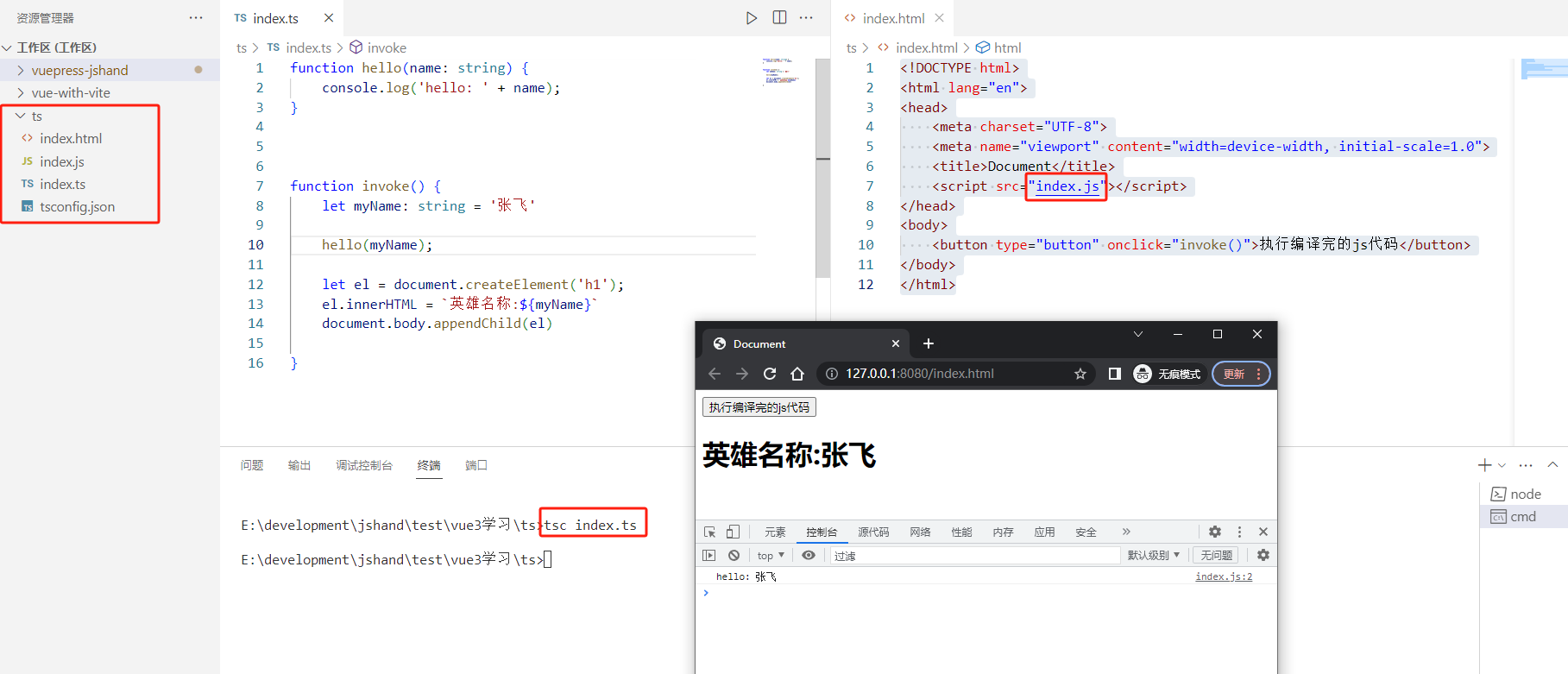Open the browser side panel icon
This screenshot has height=674, width=1568.
[x=1115, y=374]
